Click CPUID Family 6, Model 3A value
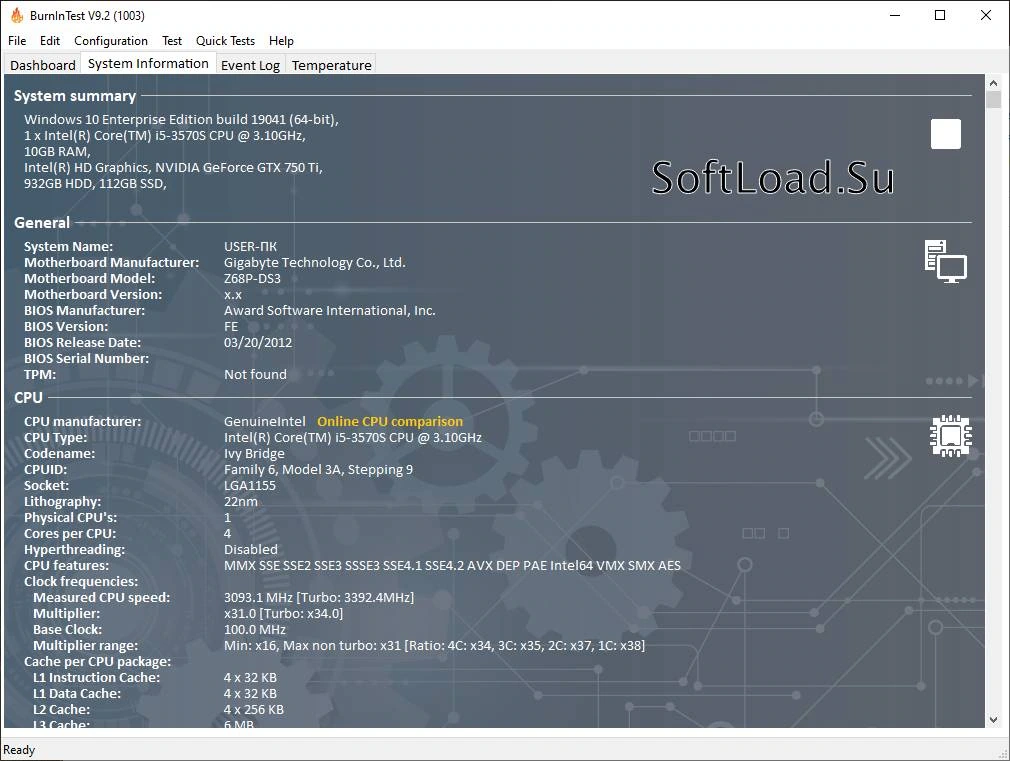This screenshot has height=761, width=1010. 319,470
